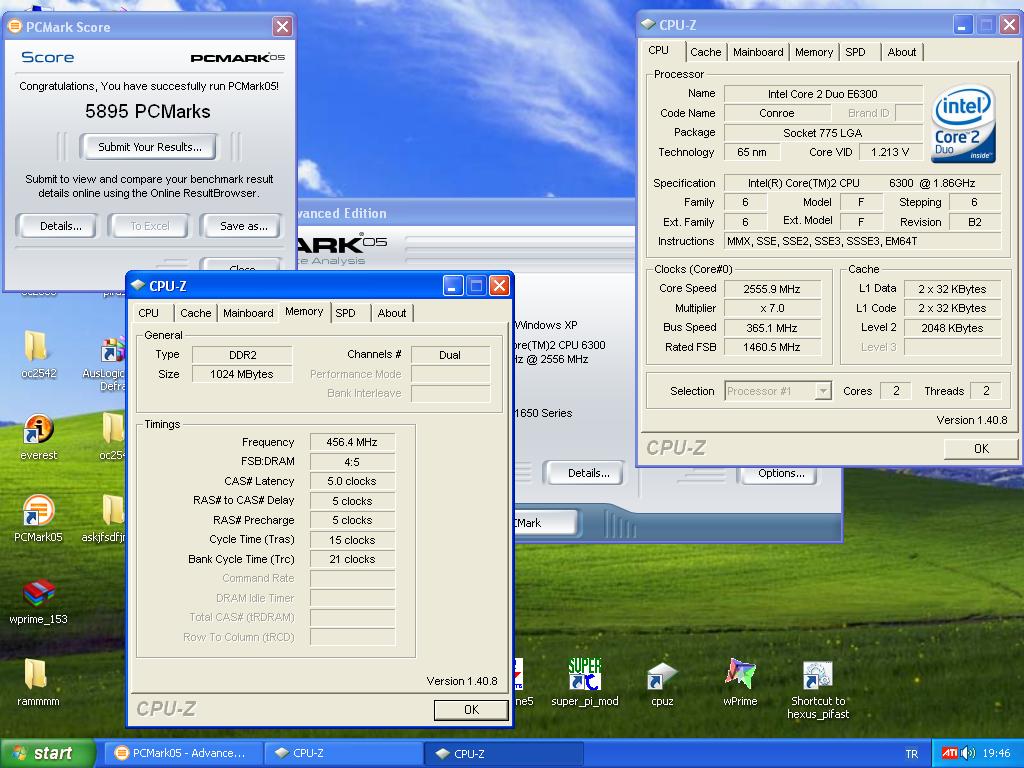Click OK in the right CPU-Z window
Viewport: 1024px width, 768px height.
981,449
